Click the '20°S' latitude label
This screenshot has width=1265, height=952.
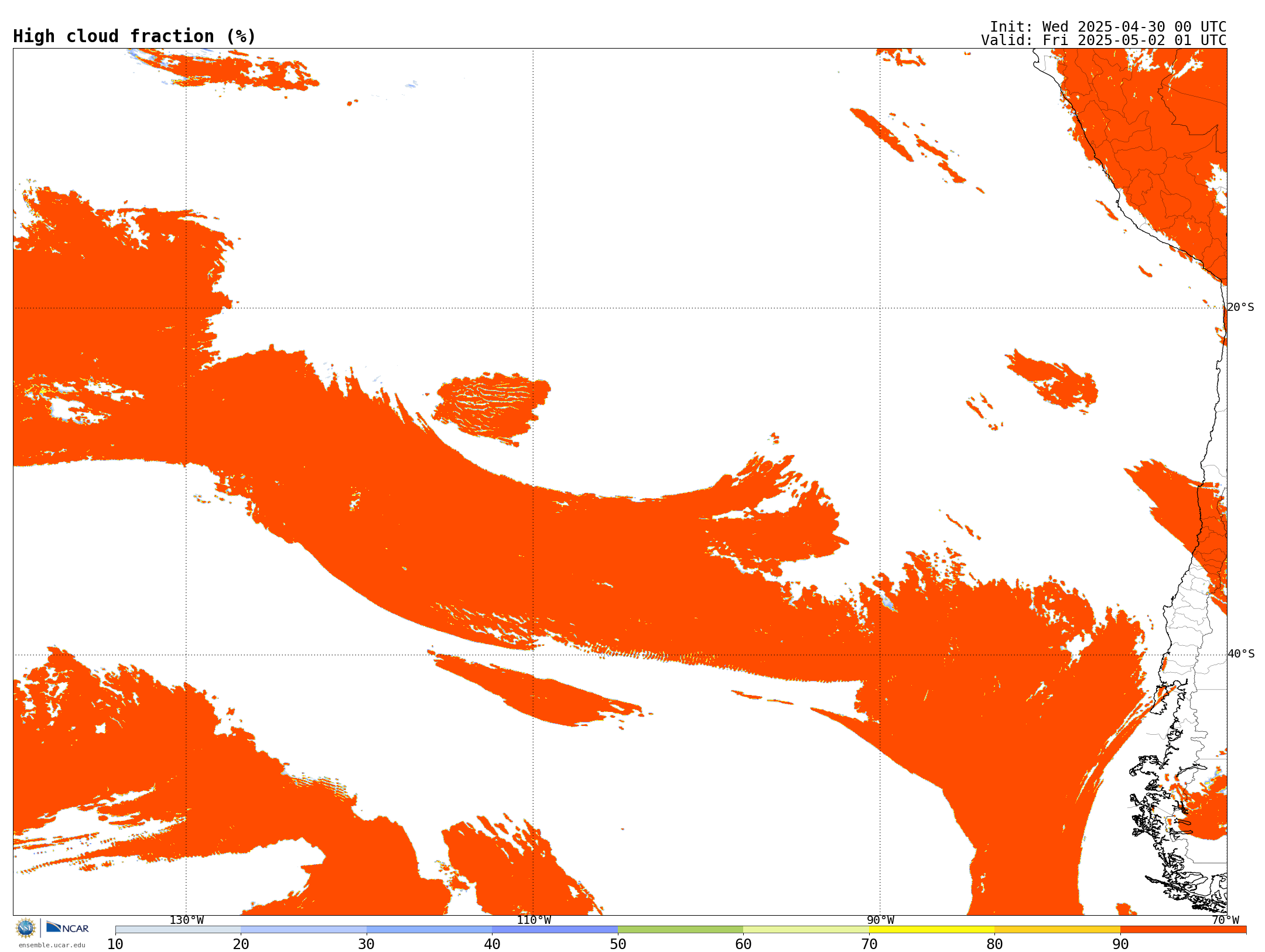(1241, 307)
